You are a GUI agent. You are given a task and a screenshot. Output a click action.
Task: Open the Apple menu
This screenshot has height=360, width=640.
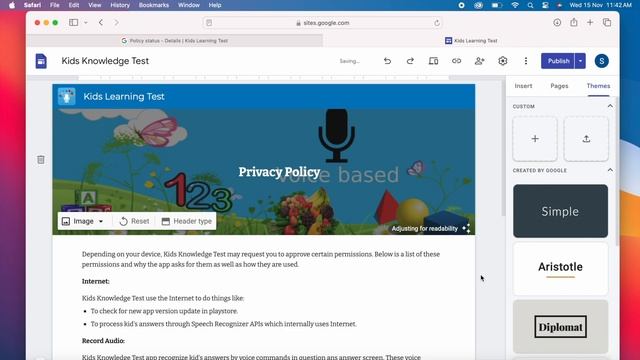tap(12, 5)
